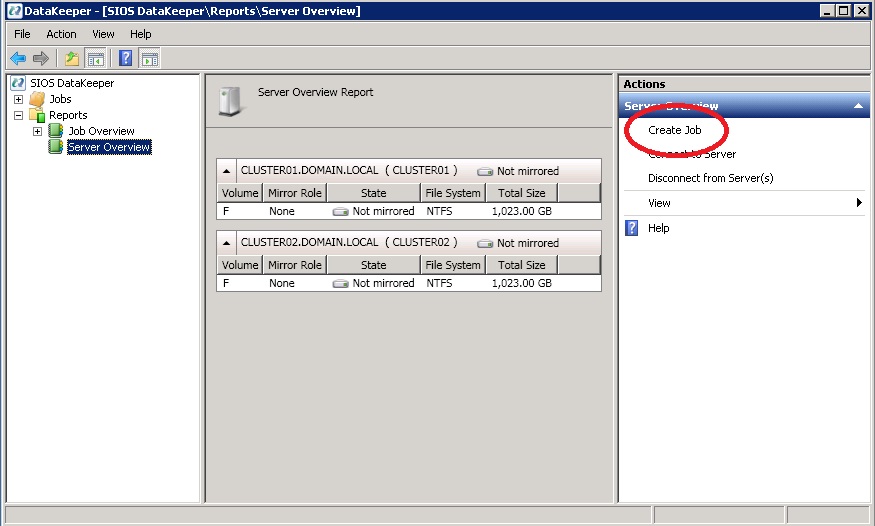Open the Help toolbar question mark icon
The width and height of the screenshot is (875, 526).
(x=126, y=58)
